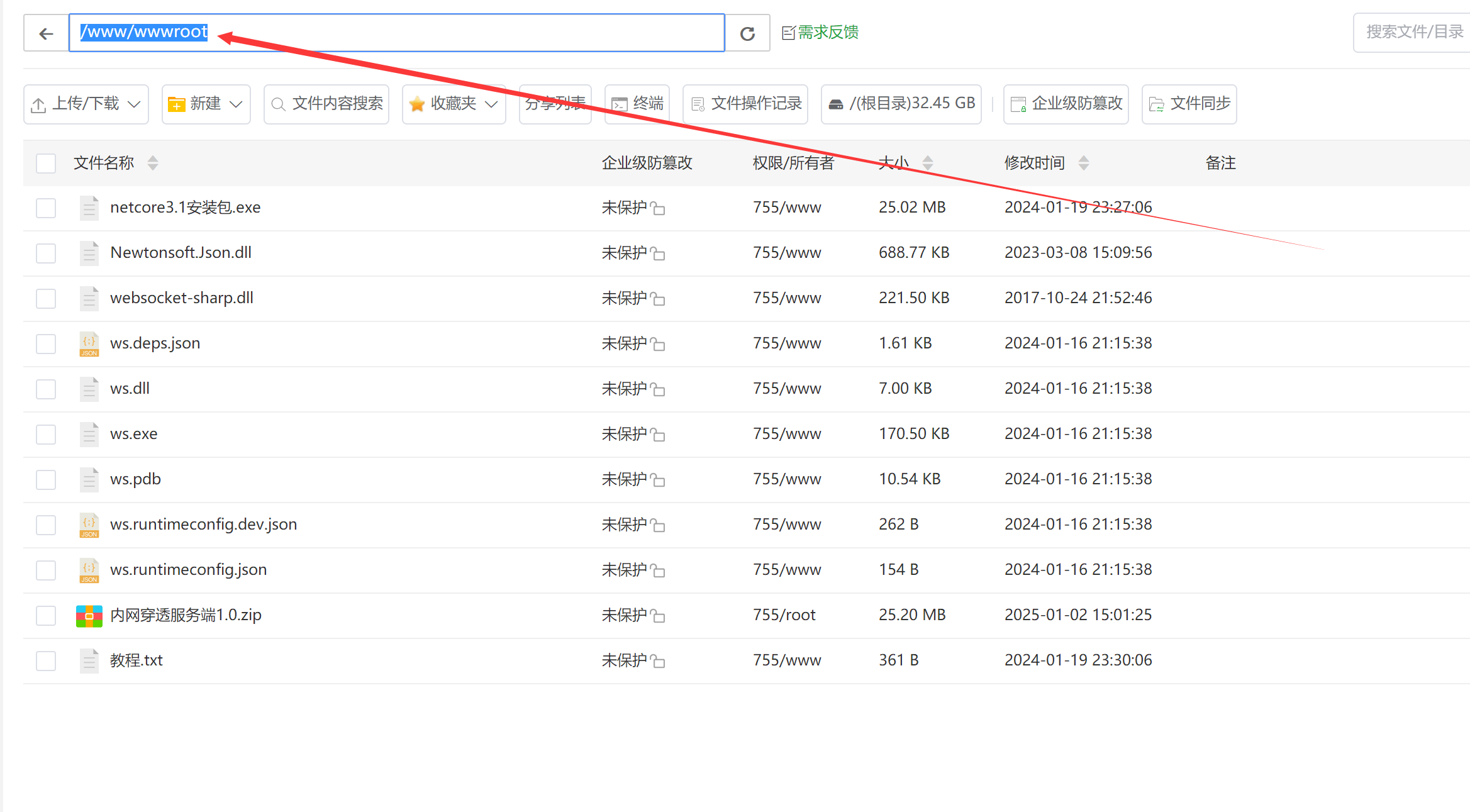Click the 内网穿透服务端1.0.zip archive icon

click(89, 616)
